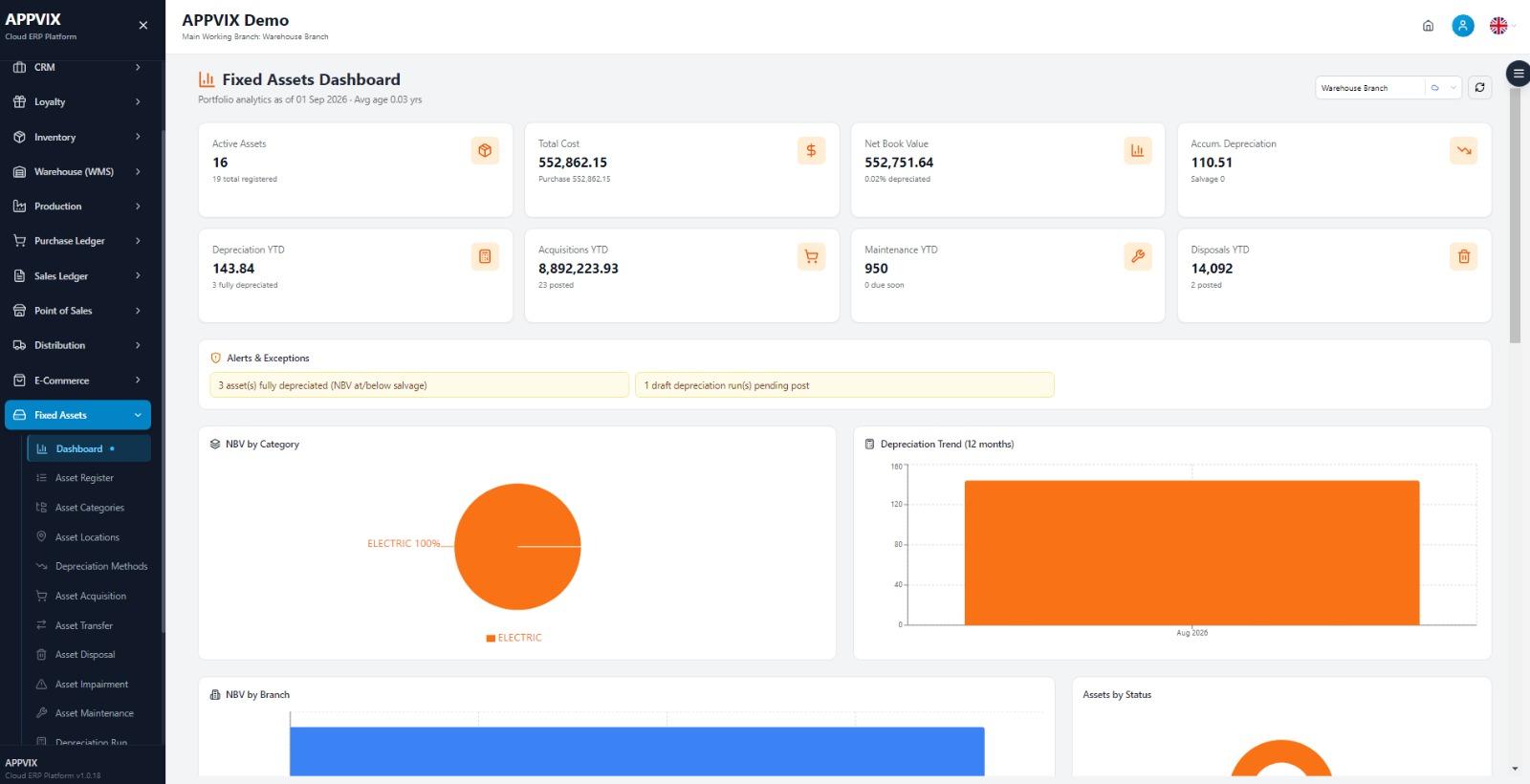Click the Acquisitions YTD 8,892,223.93 value
The width and height of the screenshot is (1530, 784).
(x=579, y=269)
